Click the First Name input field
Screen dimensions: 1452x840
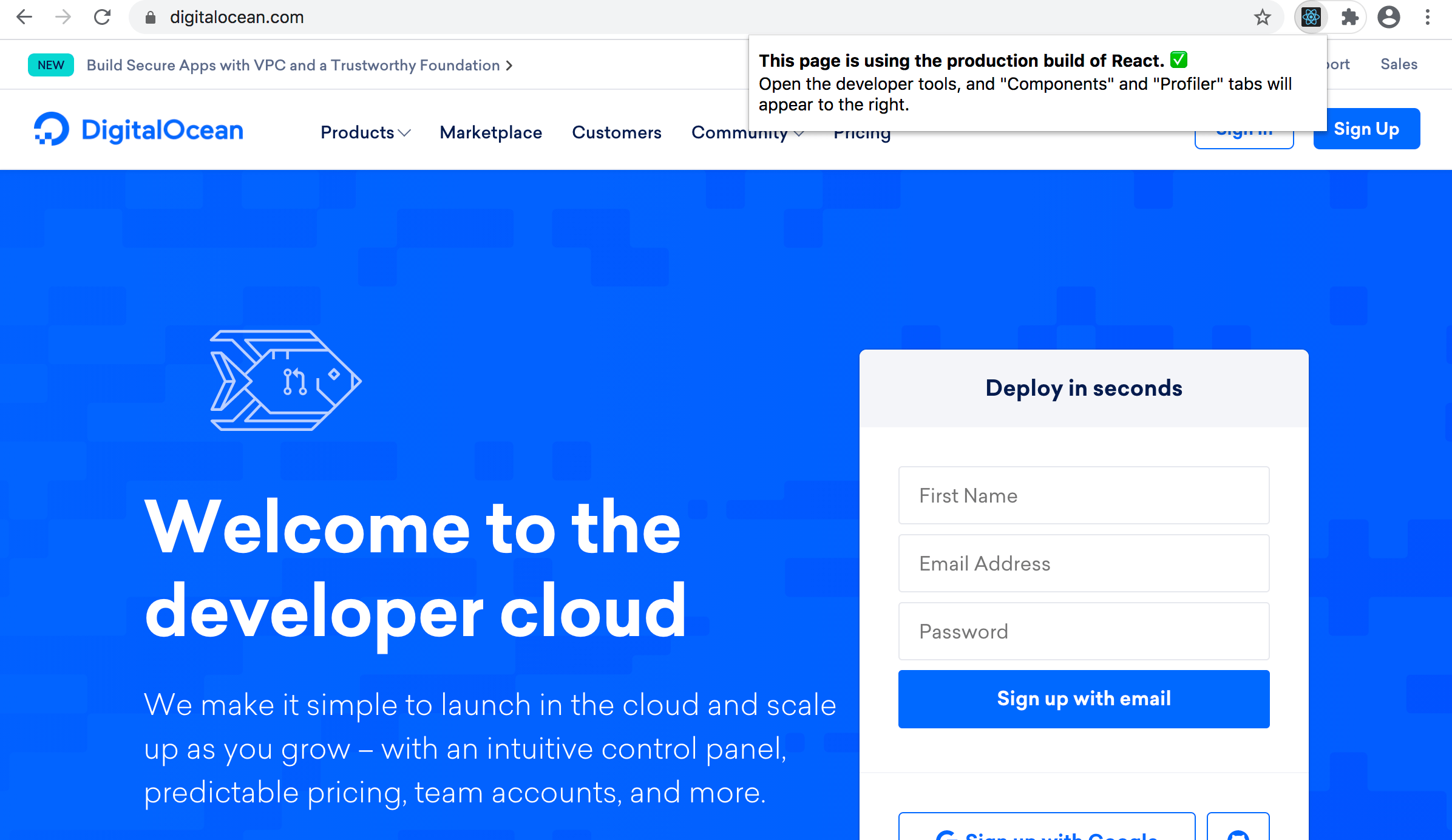click(x=1084, y=495)
